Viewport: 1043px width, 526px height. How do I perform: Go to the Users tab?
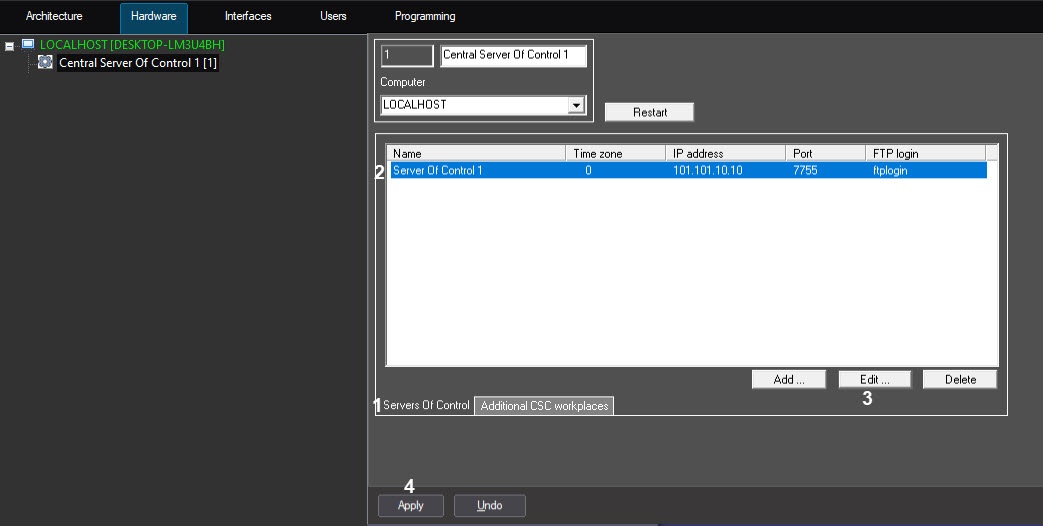click(333, 16)
